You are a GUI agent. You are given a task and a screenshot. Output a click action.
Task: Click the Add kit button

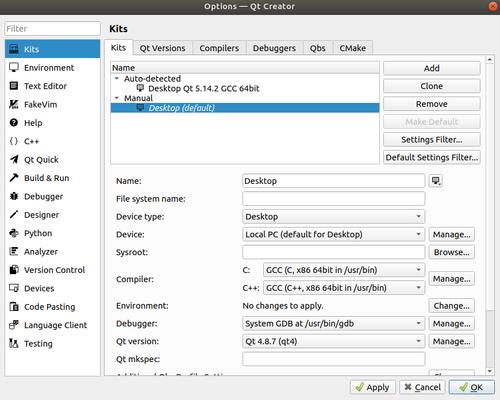pos(432,68)
